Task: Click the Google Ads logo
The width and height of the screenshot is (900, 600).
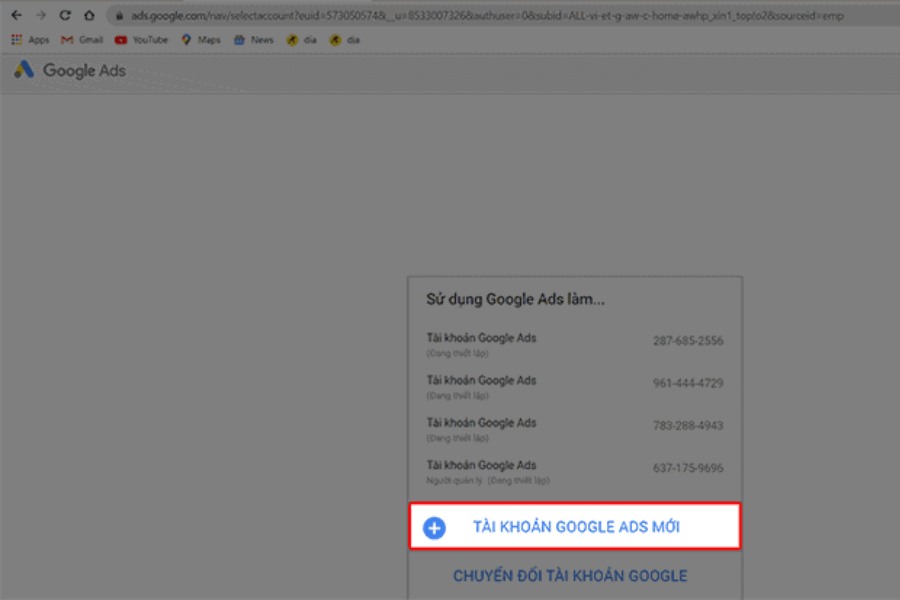Action: 69,71
